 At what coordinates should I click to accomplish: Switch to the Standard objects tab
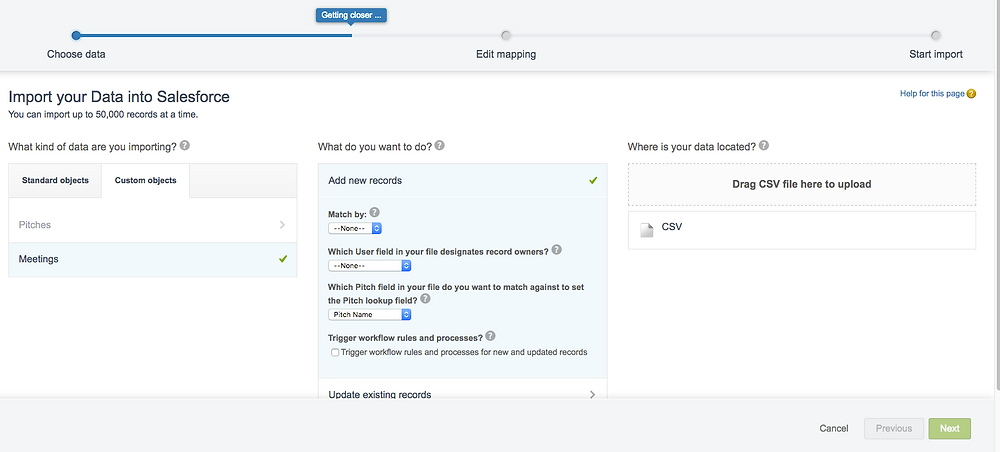(55, 180)
